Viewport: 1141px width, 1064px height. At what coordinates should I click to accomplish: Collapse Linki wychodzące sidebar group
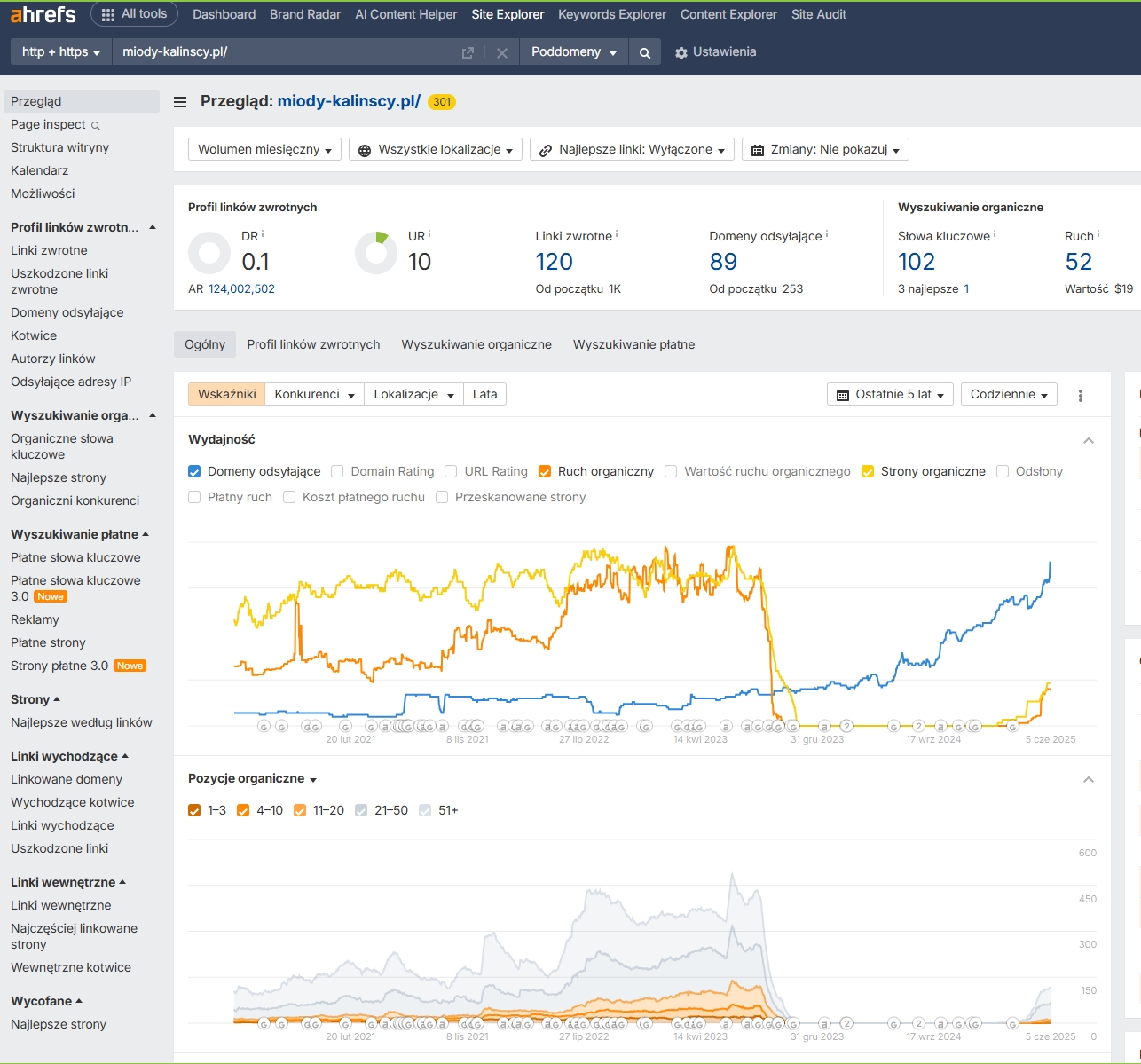[125, 756]
